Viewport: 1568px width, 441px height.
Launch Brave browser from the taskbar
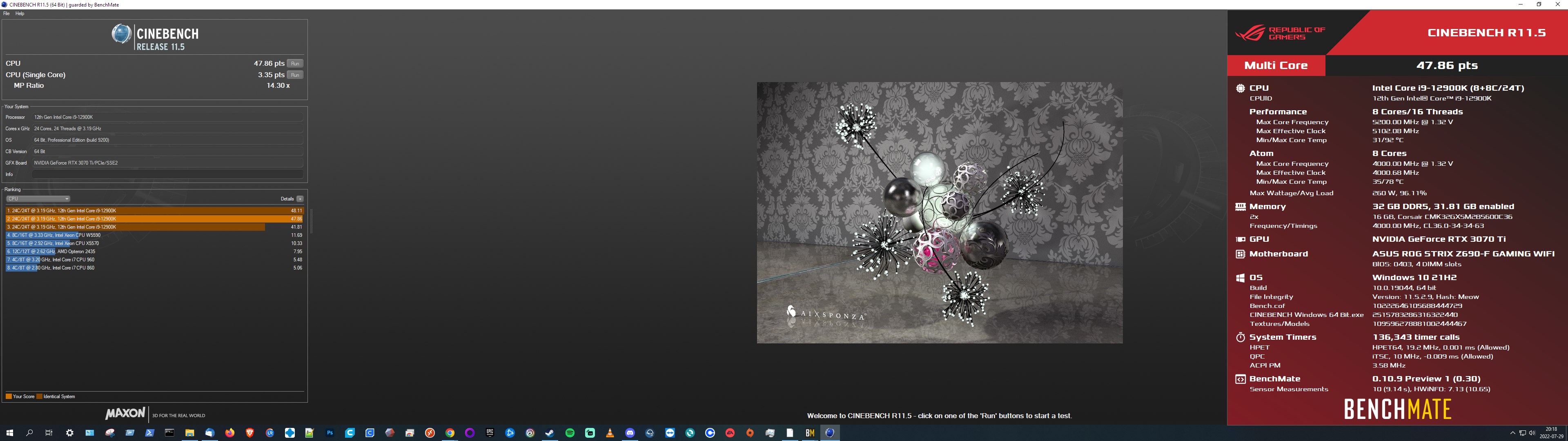pyautogui.click(x=249, y=433)
